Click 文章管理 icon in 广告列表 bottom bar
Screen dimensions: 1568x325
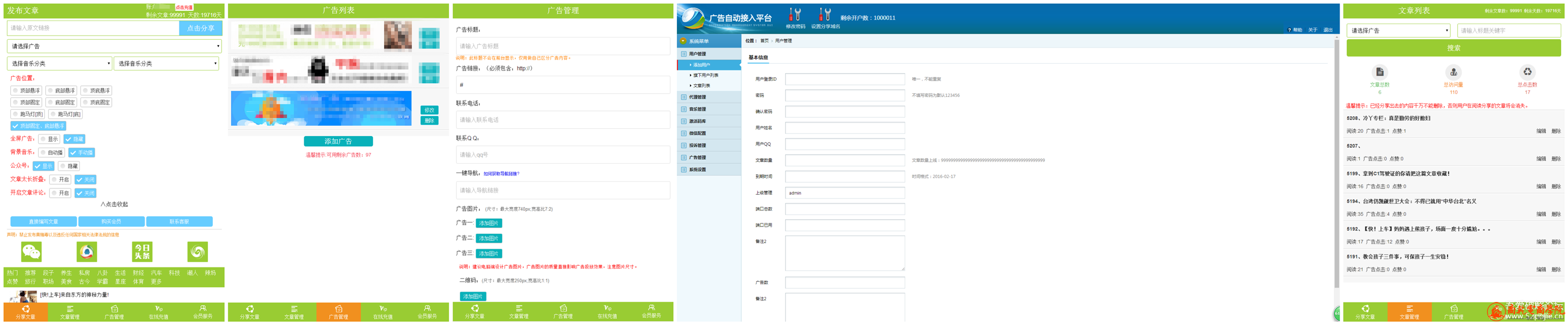tap(294, 309)
